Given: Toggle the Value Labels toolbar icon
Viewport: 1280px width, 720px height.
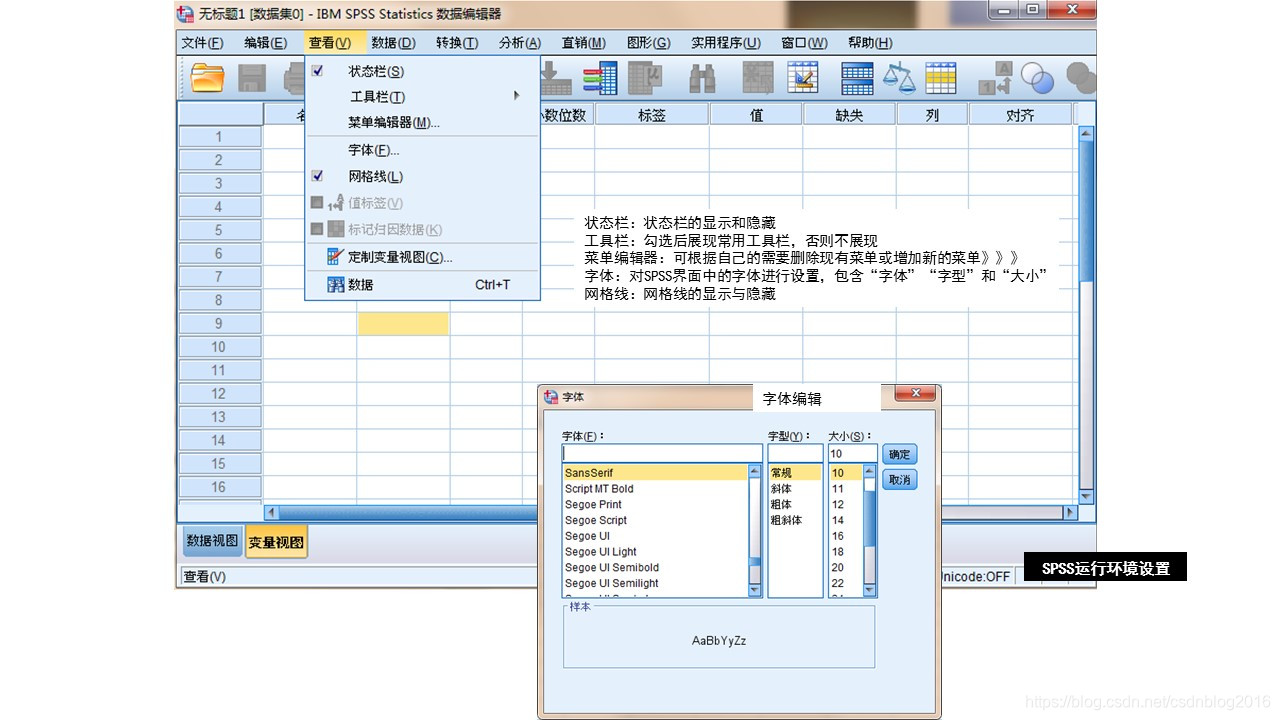Looking at the screenshot, I should click(x=995, y=78).
